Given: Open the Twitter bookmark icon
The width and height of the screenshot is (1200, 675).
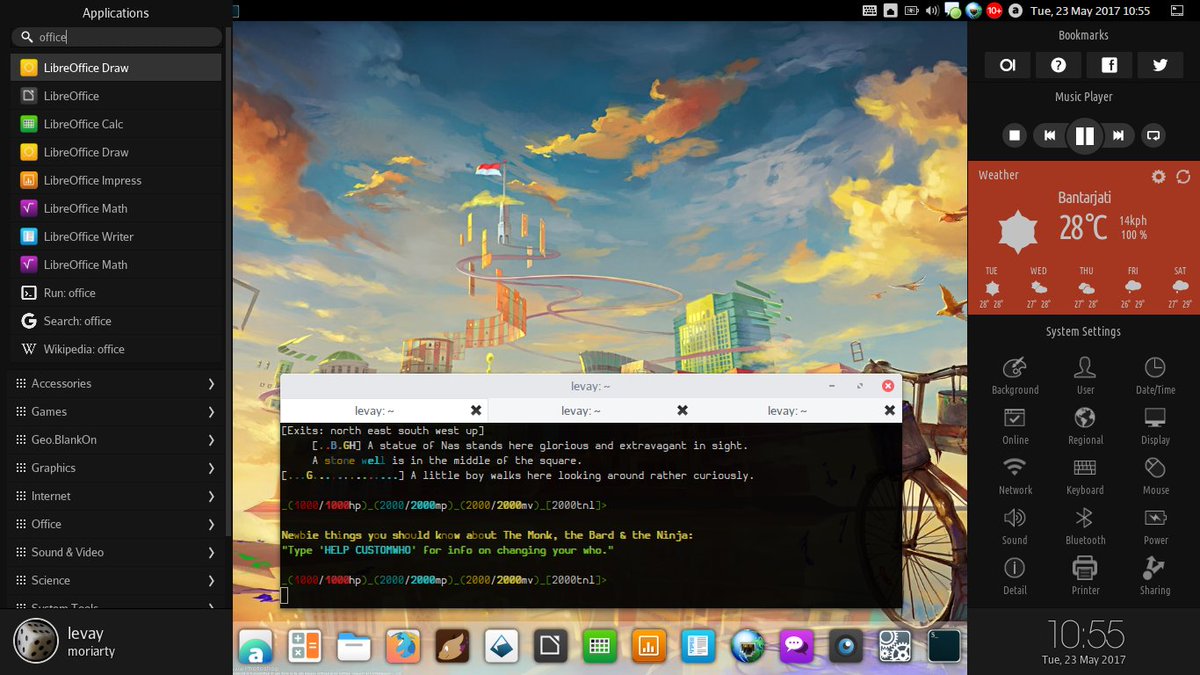Looking at the screenshot, I should (x=1160, y=65).
